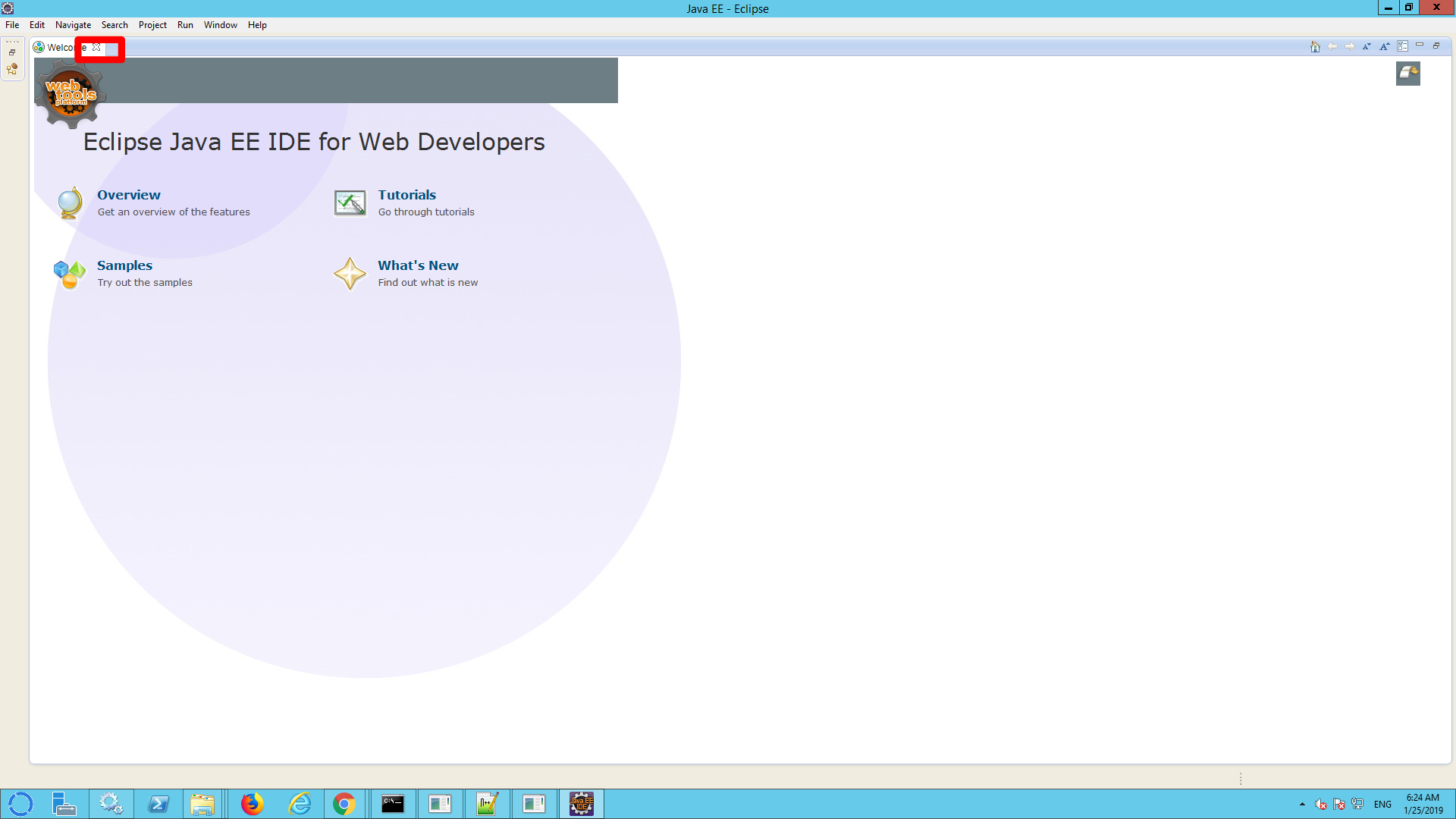Go to Workbench via curved arrow icon
The height and width of the screenshot is (819, 1456).
[1408, 74]
